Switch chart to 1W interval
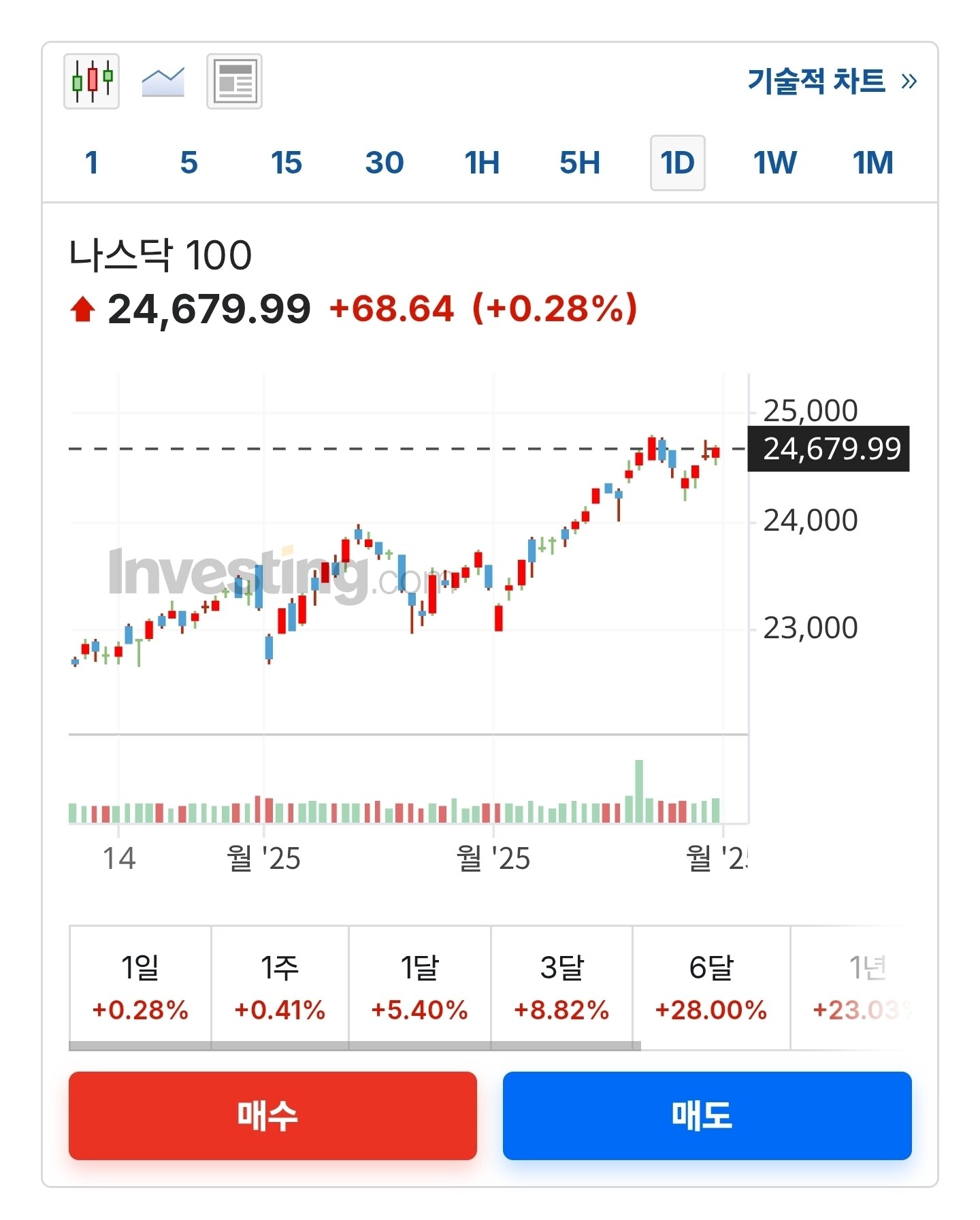Image resolution: width=980 pixels, height=1220 pixels. click(x=774, y=163)
